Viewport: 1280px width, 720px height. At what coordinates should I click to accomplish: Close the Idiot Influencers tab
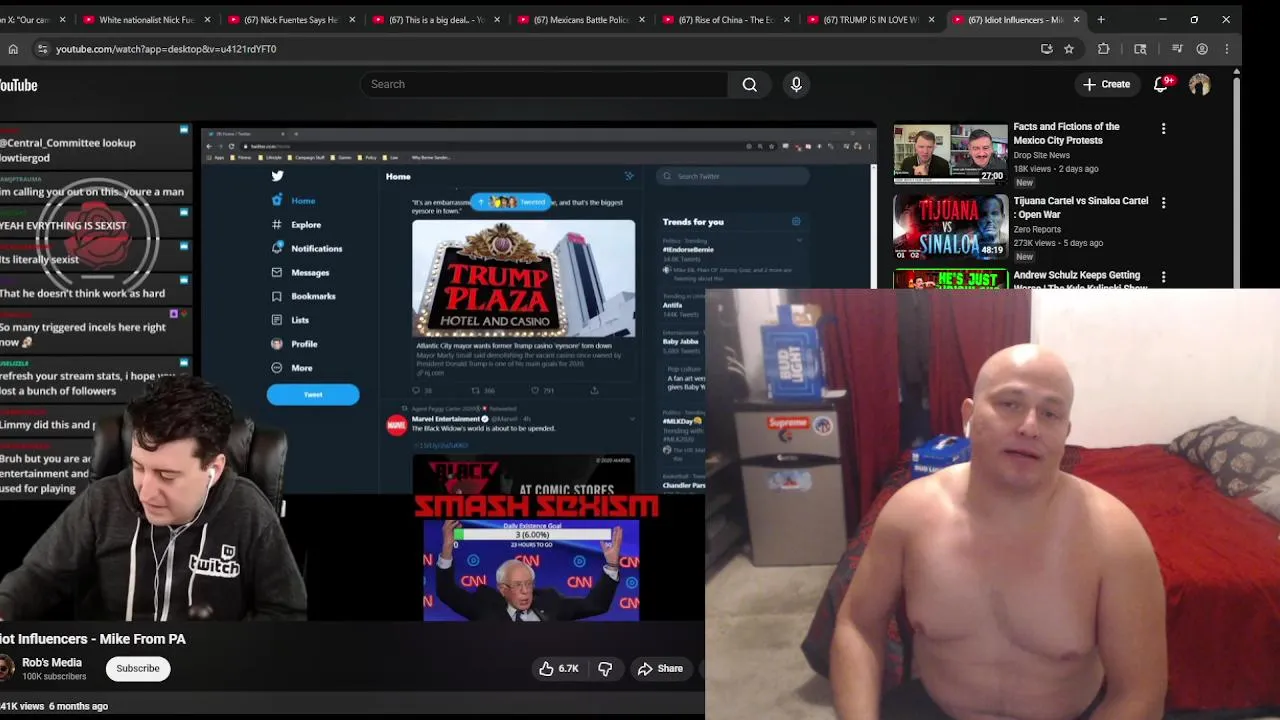click(x=1076, y=20)
